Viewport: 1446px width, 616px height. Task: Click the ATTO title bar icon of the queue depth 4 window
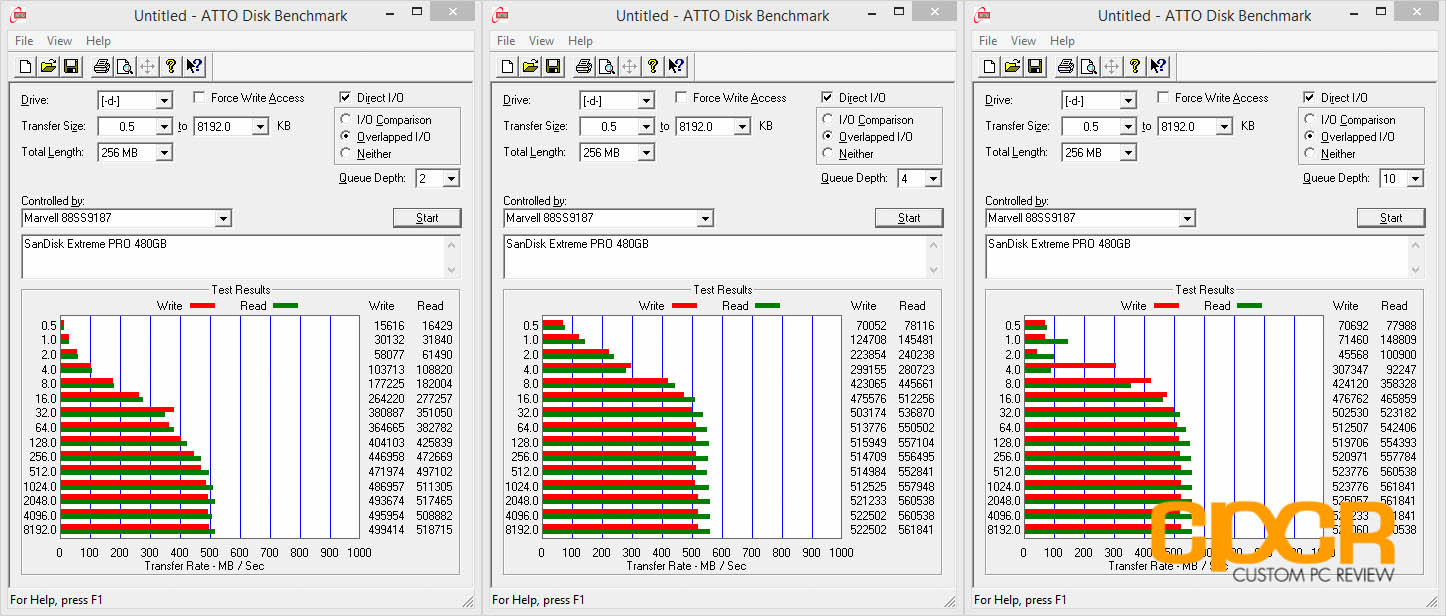[500, 15]
